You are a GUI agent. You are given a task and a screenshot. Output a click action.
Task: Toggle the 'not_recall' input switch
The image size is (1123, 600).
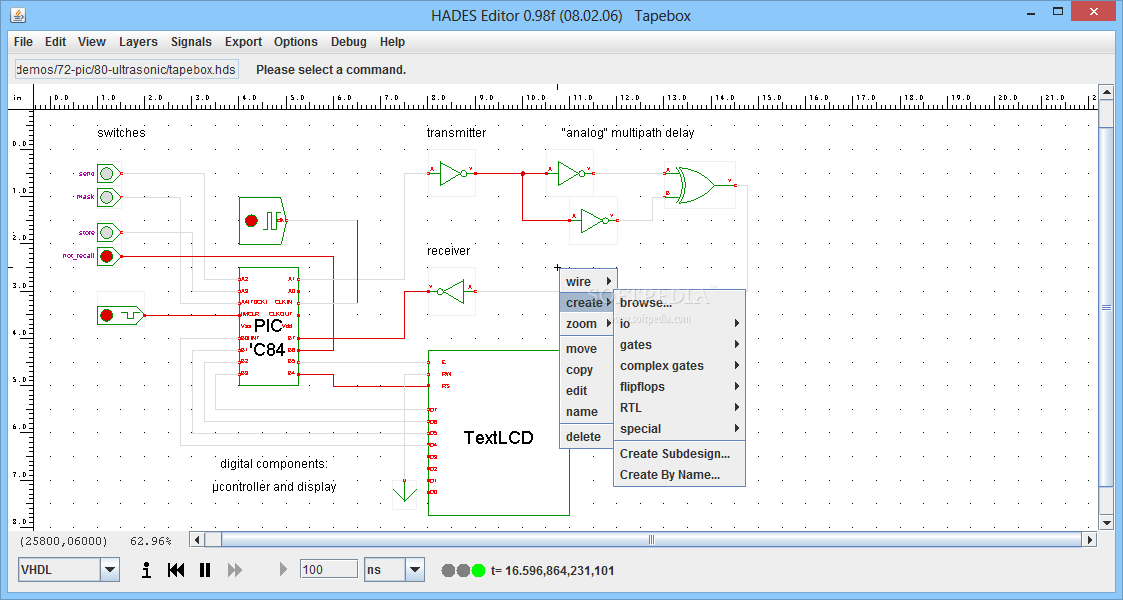coord(108,256)
